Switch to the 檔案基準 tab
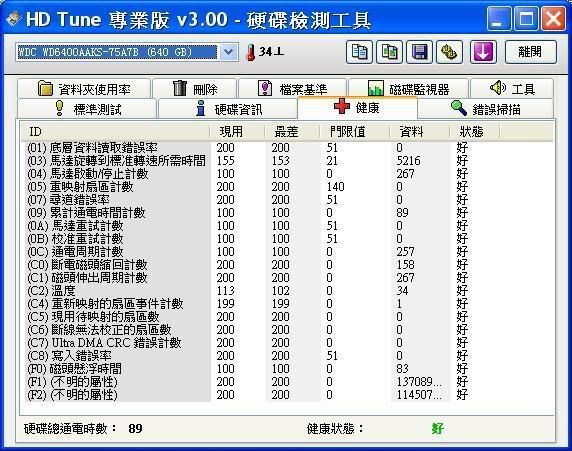The image size is (572, 451). tap(292, 89)
